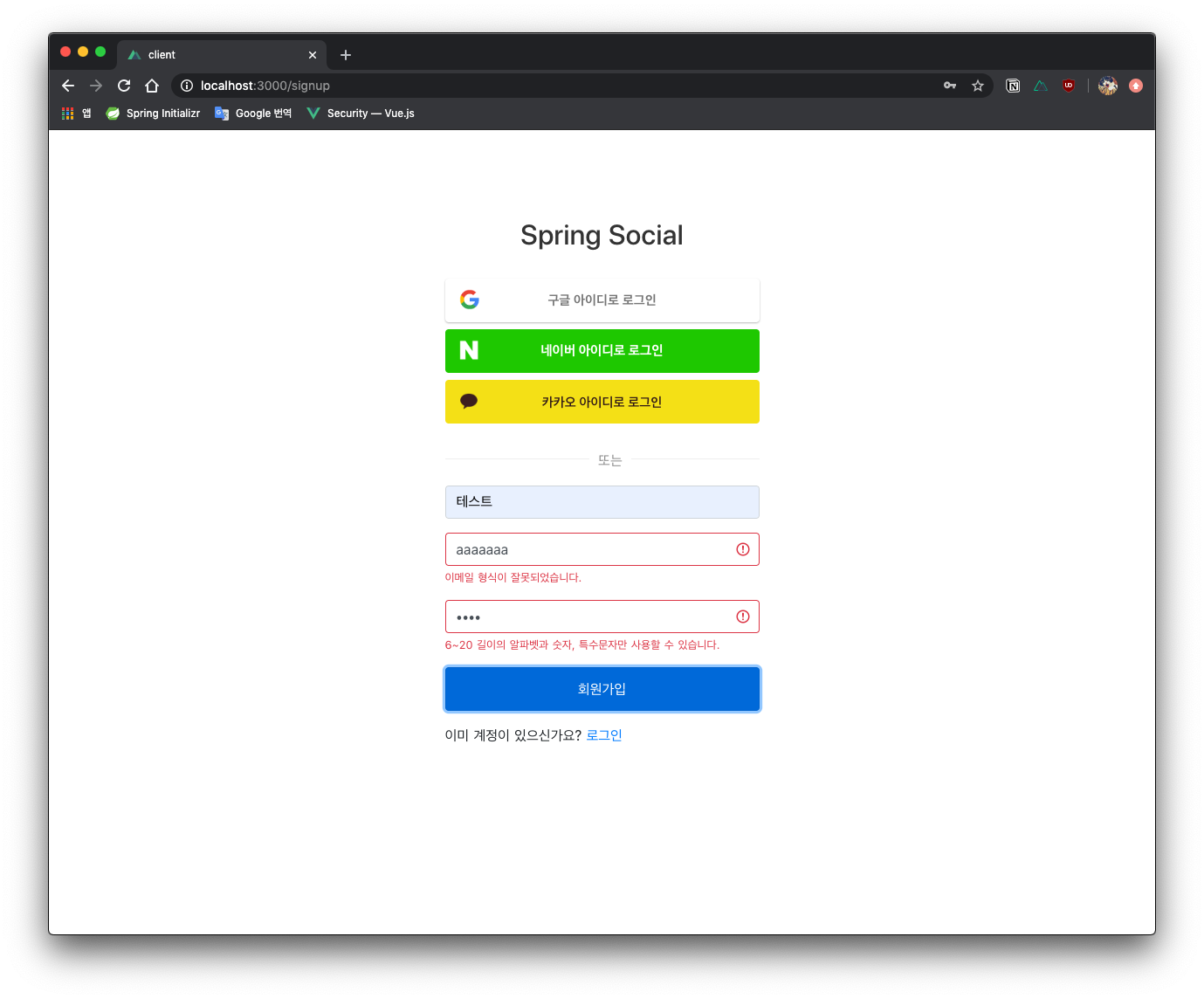
Task: Open the browser home page icon
Action: point(152,86)
